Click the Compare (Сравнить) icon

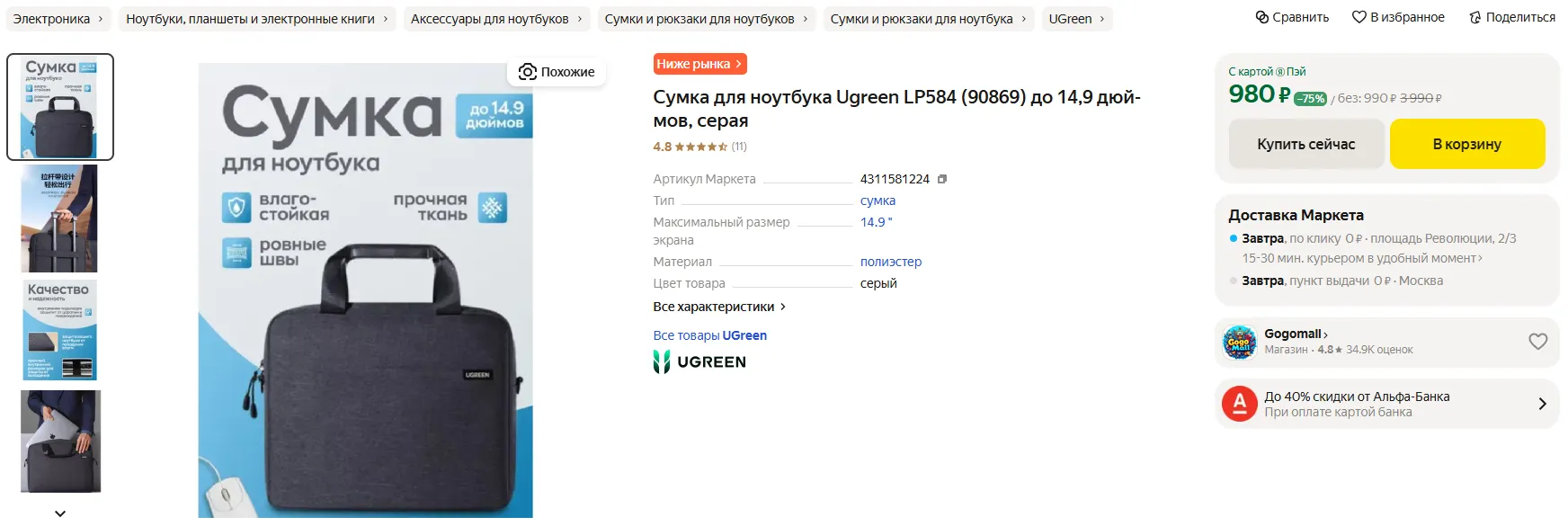point(1262,17)
